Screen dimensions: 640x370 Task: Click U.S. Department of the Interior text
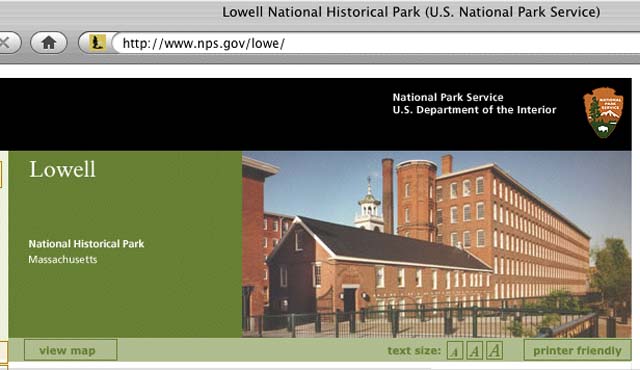pyautogui.click(x=474, y=110)
